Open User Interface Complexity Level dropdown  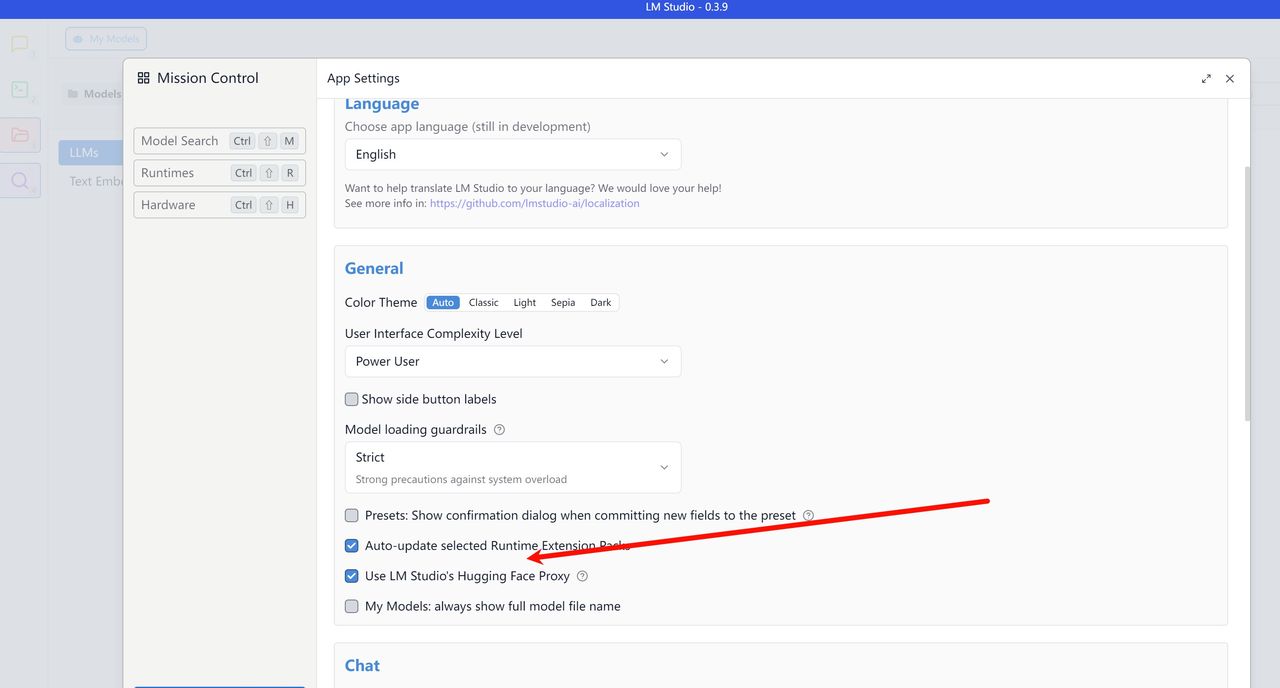[x=513, y=361]
